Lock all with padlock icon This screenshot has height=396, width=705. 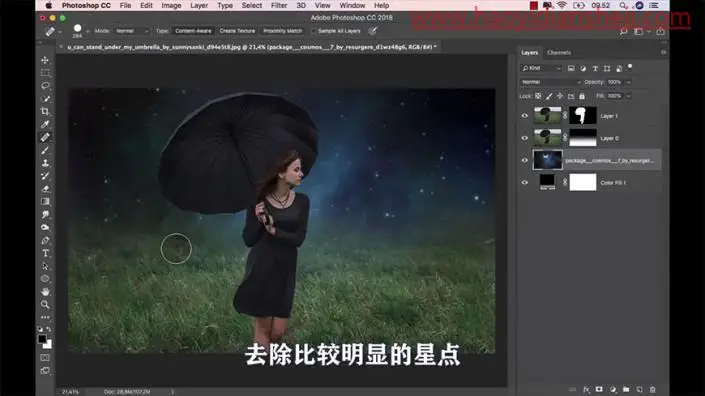(x=582, y=96)
